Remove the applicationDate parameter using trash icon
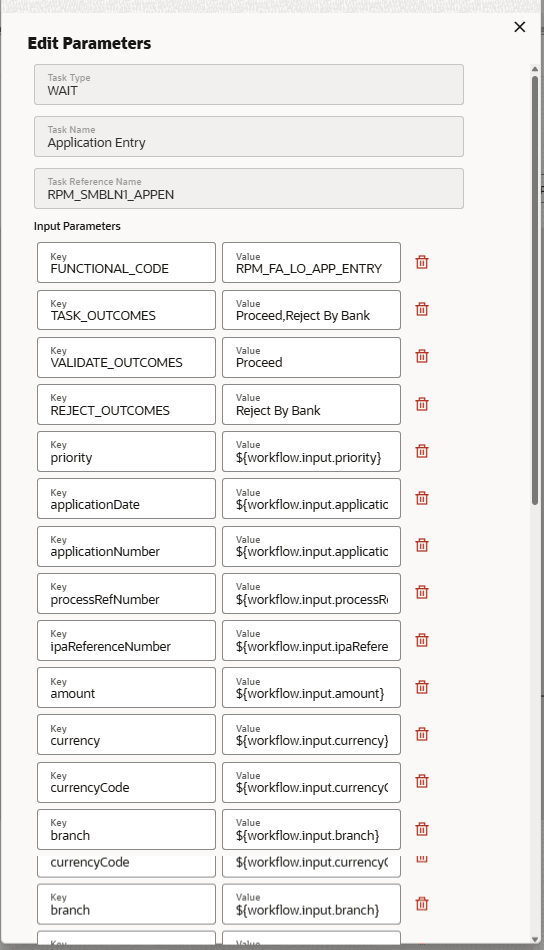 tap(422, 498)
